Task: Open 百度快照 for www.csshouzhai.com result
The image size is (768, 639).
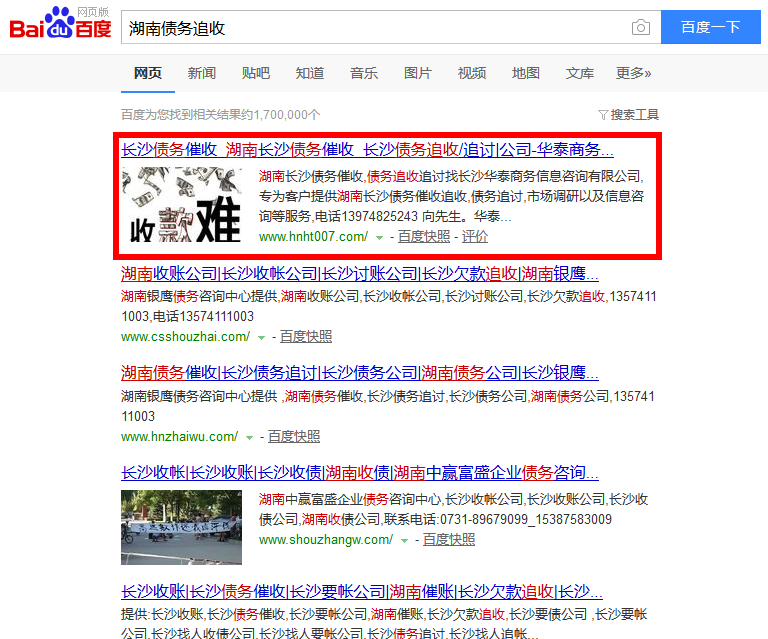Action: point(306,337)
